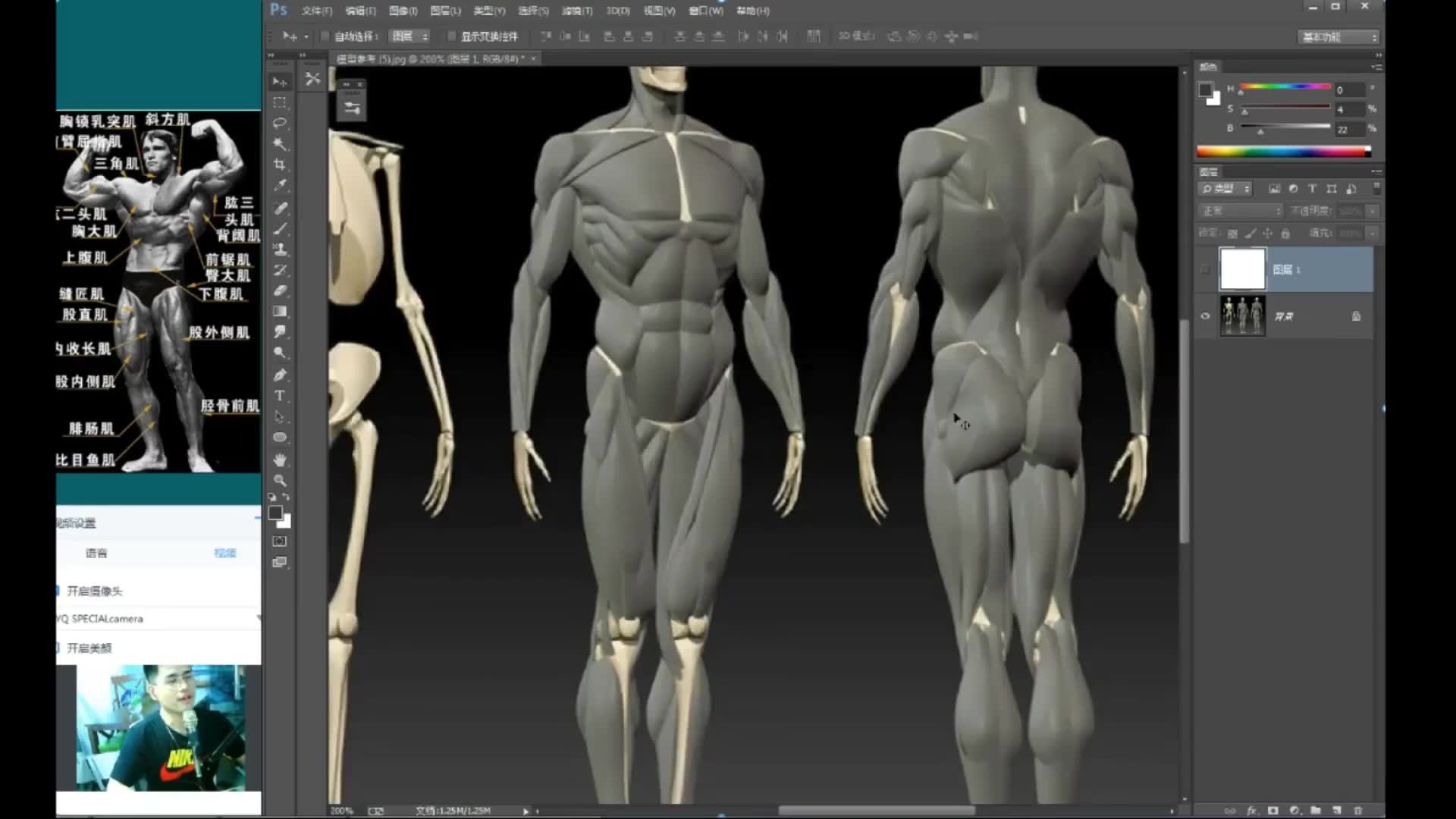Select the Crop tool
The width and height of the screenshot is (1456, 819).
[280, 165]
